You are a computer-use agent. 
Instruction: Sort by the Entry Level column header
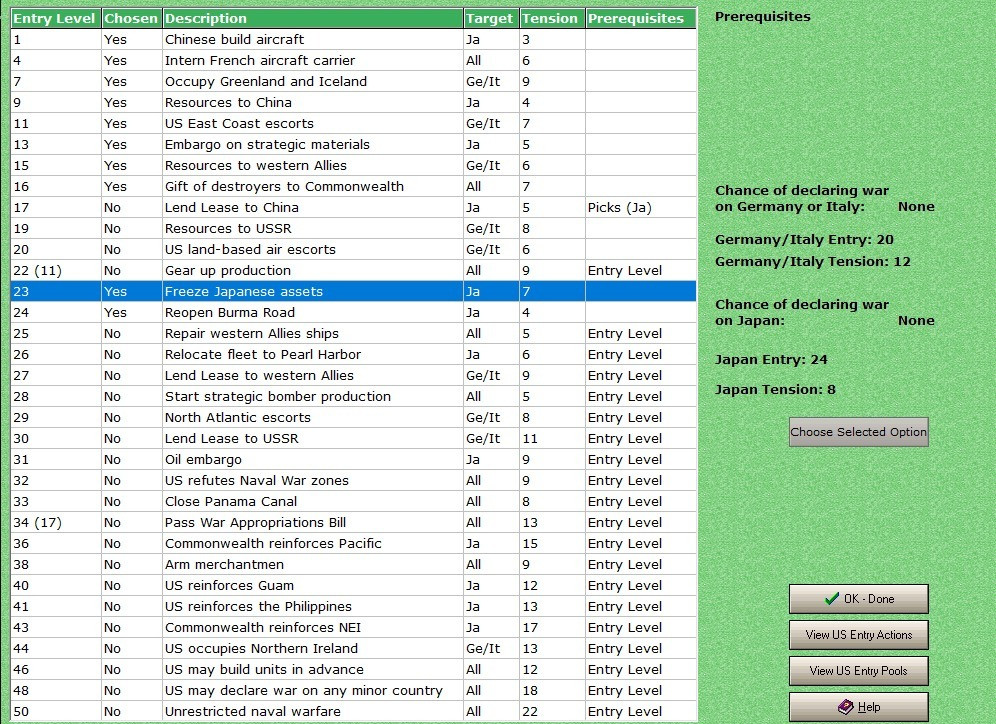coord(55,18)
